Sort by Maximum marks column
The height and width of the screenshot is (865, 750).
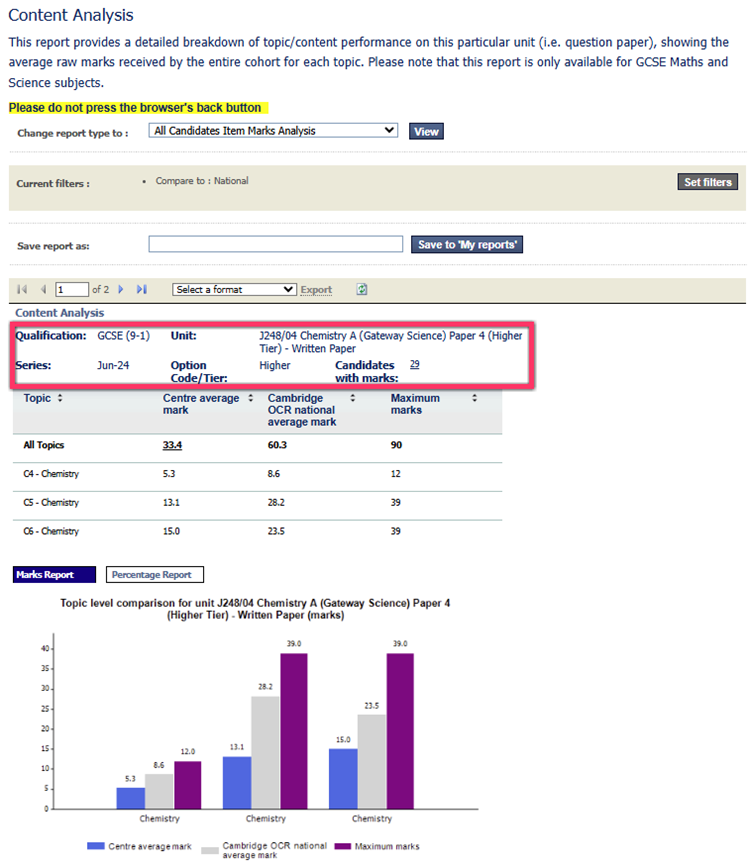click(x=474, y=398)
